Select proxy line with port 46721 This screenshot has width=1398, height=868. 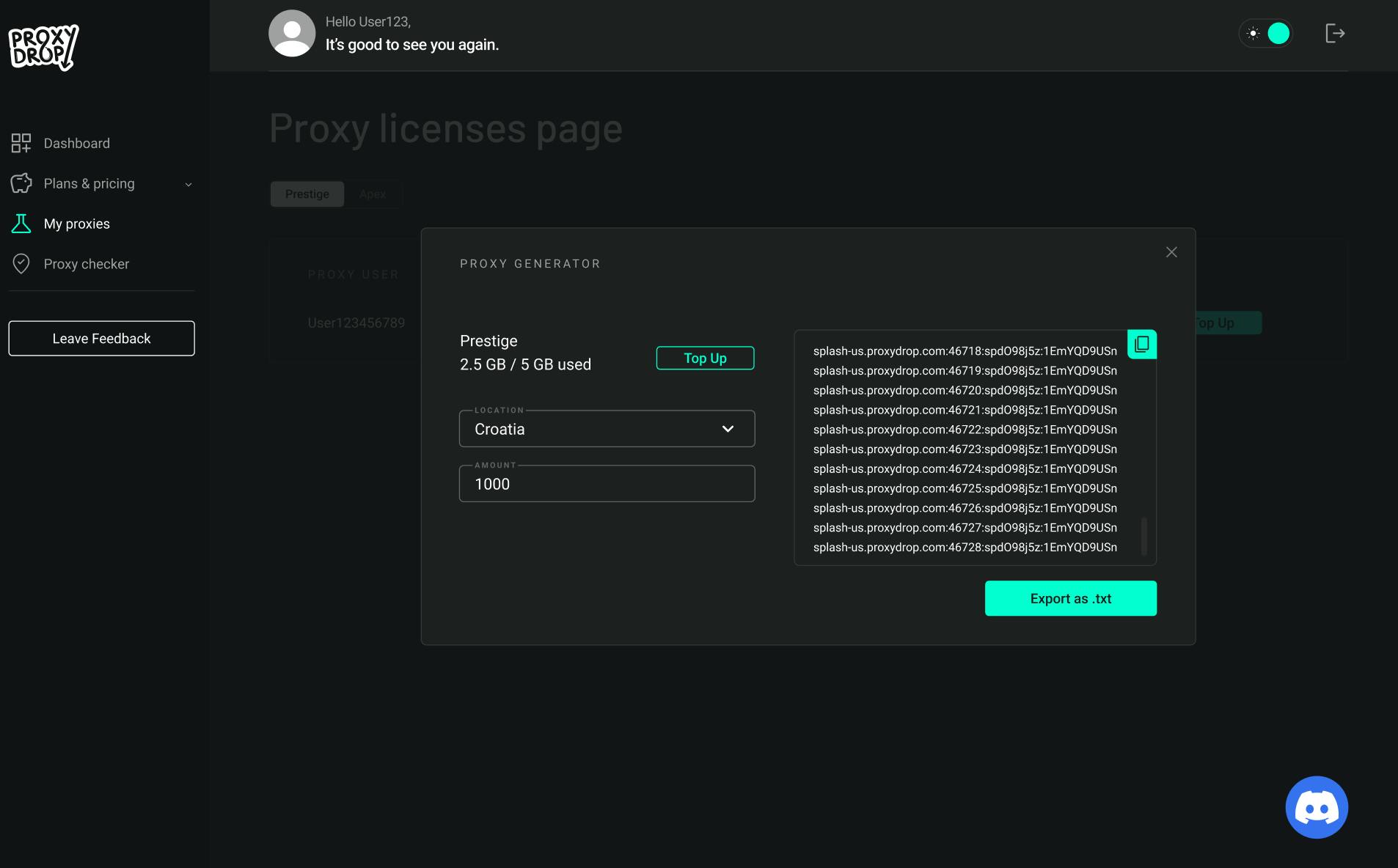click(x=965, y=410)
